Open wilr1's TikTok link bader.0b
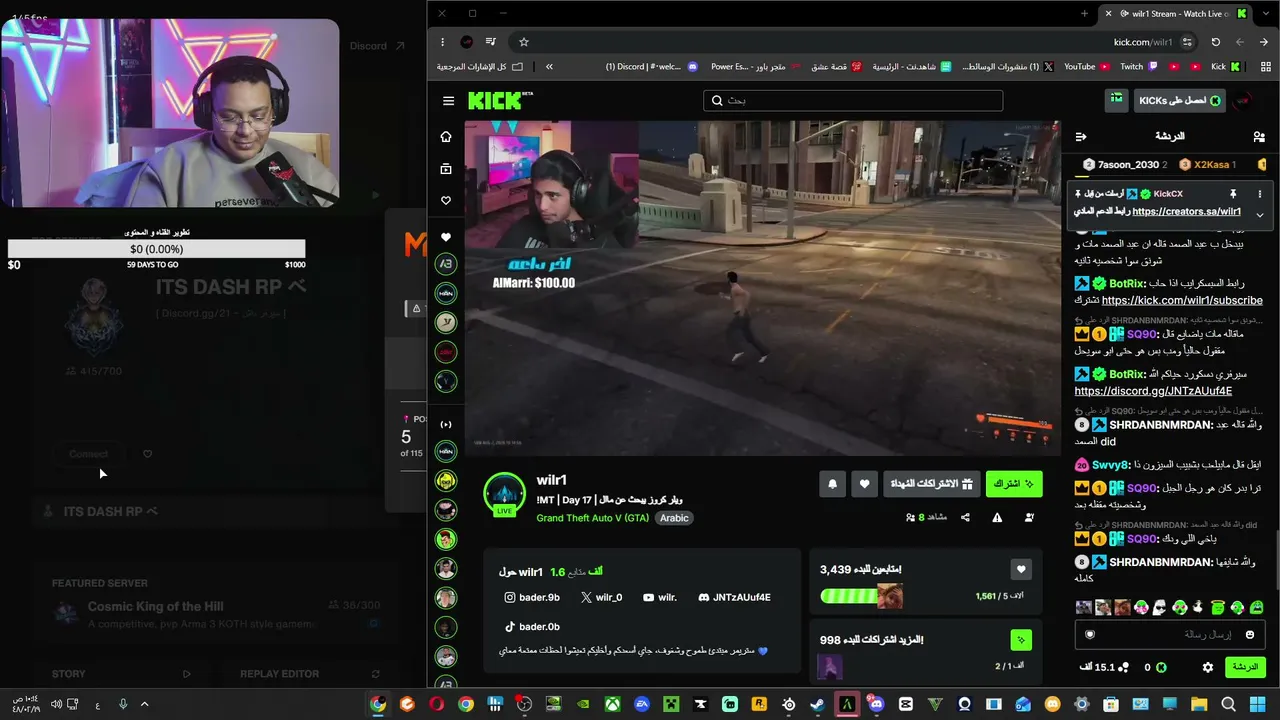The image size is (1280, 720). [x=532, y=626]
